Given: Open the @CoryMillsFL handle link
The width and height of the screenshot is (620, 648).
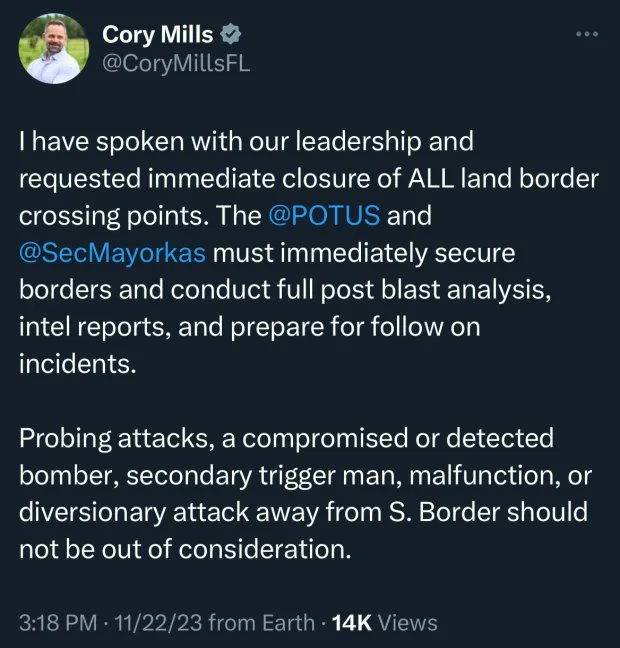Looking at the screenshot, I should pyautogui.click(x=176, y=64).
